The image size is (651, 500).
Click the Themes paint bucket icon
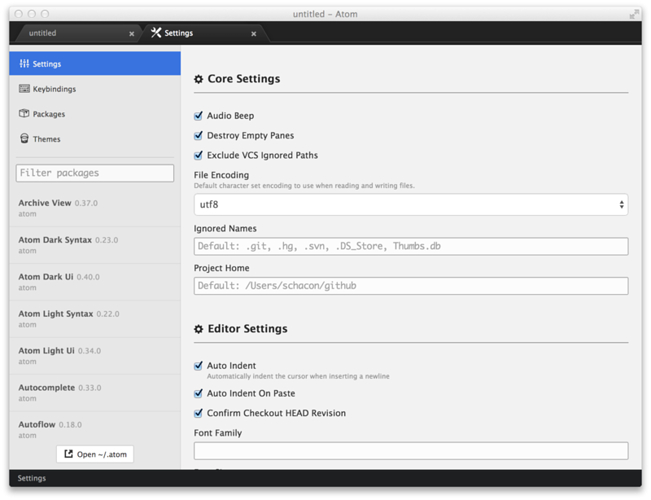(x=24, y=139)
